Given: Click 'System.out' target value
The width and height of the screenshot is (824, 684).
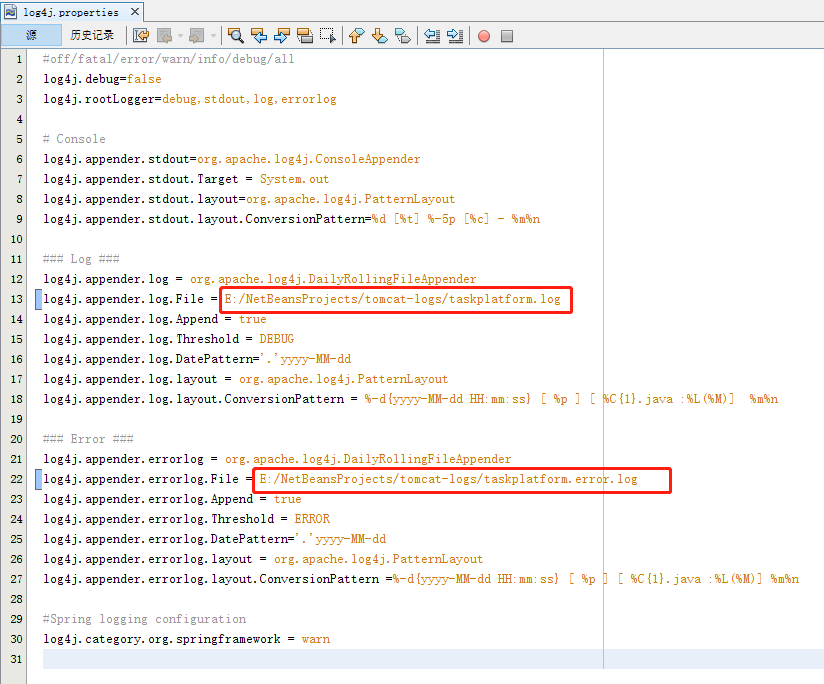Looking at the screenshot, I should [294, 179].
